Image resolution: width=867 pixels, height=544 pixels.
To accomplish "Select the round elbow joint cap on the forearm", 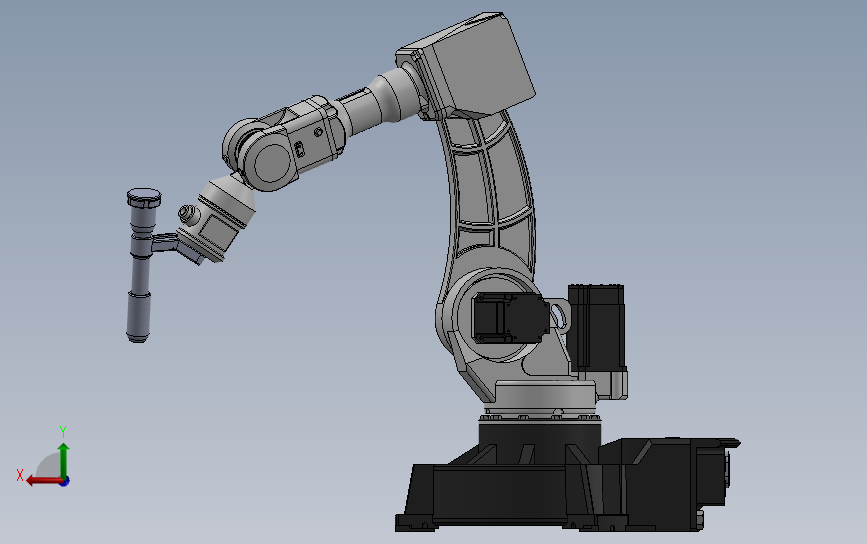I will [x=271, y=163].
